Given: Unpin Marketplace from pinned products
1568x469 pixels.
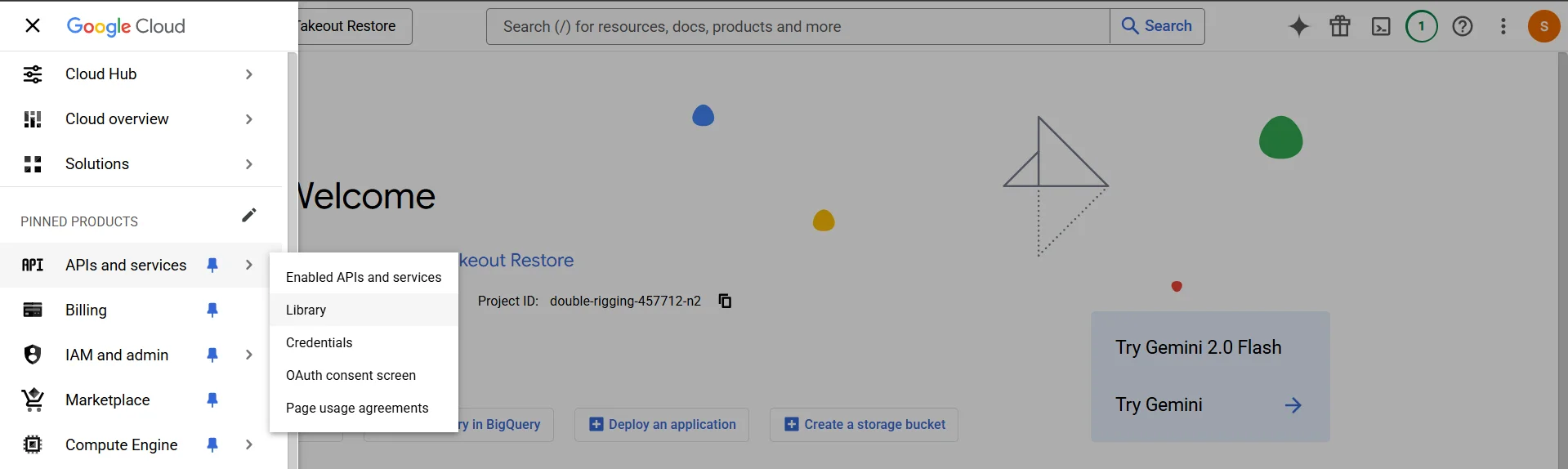Looking at the screenshot, I should [x=212, y=400].
